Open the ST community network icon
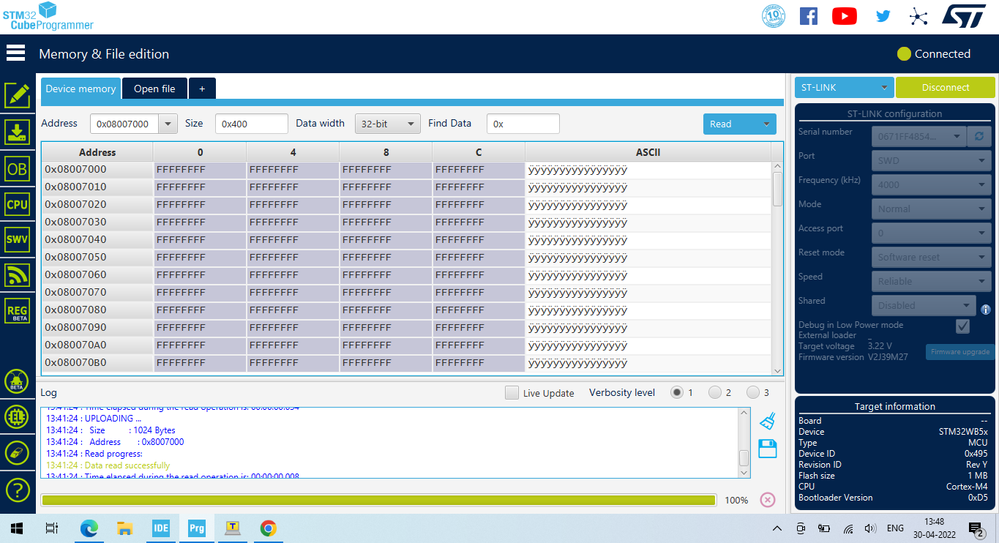The image size is (999, 543). [918, 17]
